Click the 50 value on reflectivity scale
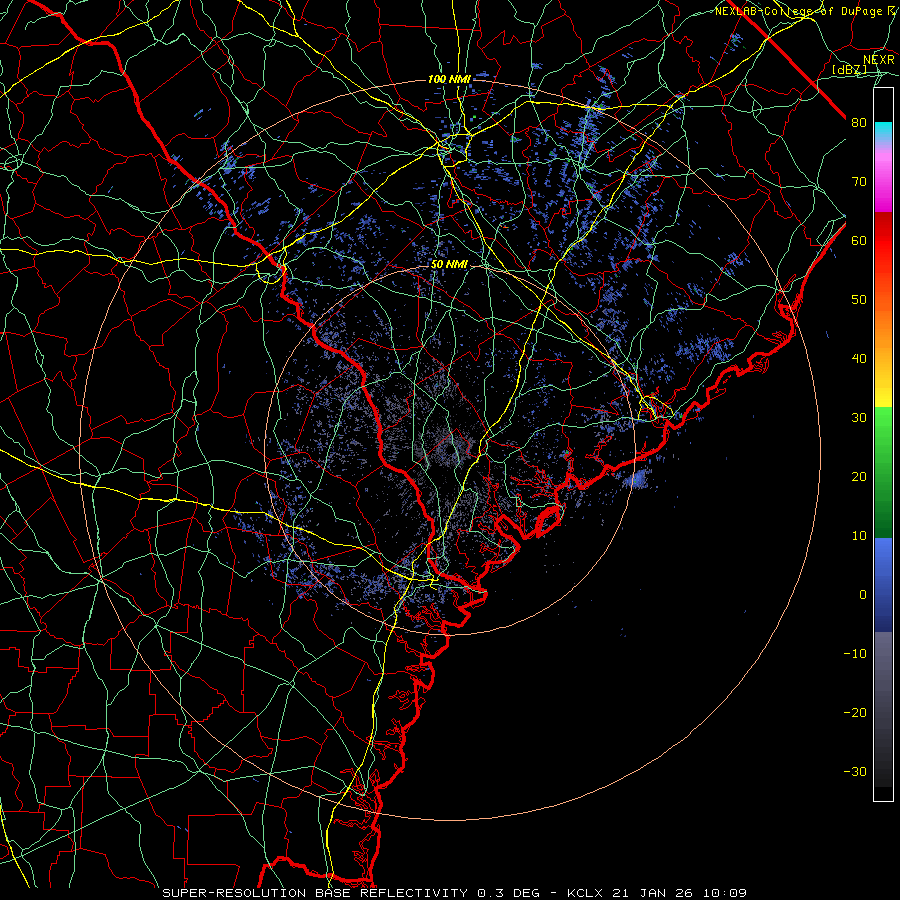The width and height of the screenshot is (900, 900). click(x=859, y=300)
